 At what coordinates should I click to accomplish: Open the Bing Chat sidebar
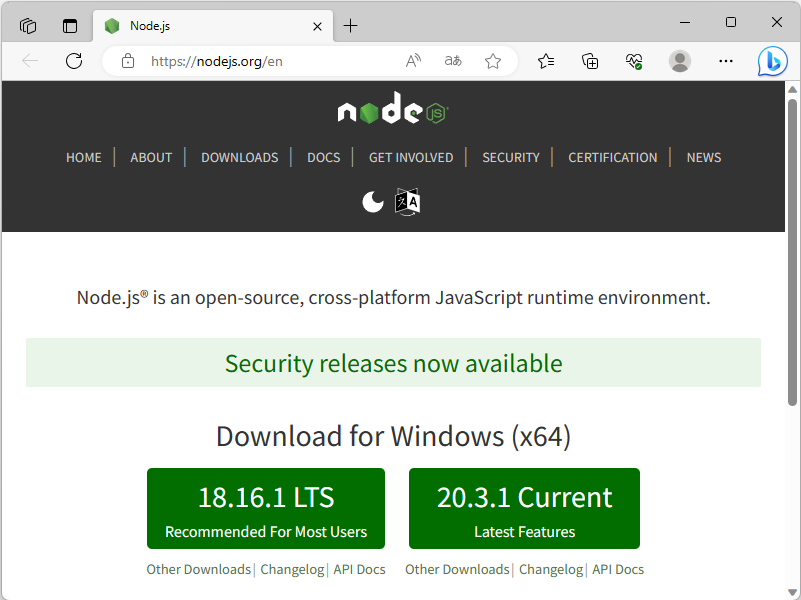772,61
